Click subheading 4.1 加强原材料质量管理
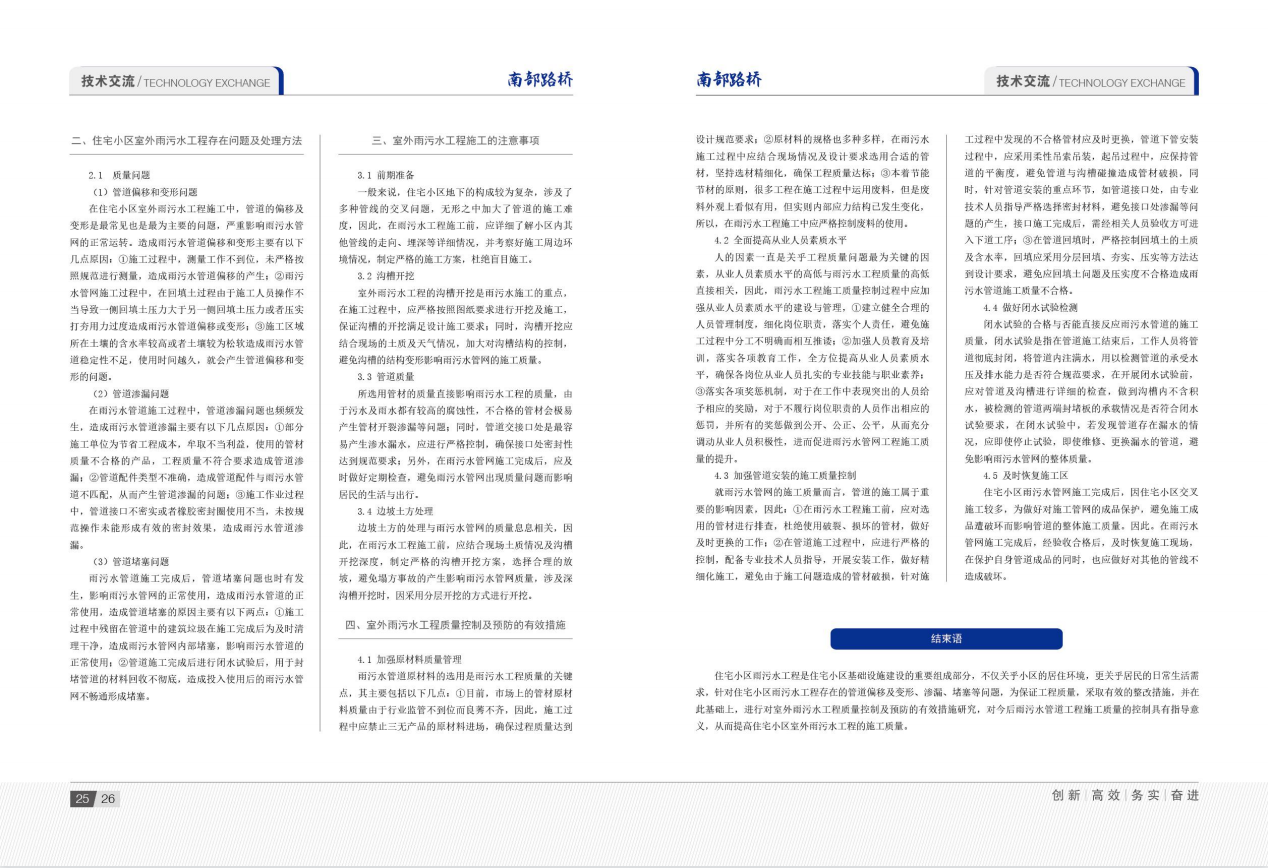The height and width of the screenshot is (868, 1268). 409,660
